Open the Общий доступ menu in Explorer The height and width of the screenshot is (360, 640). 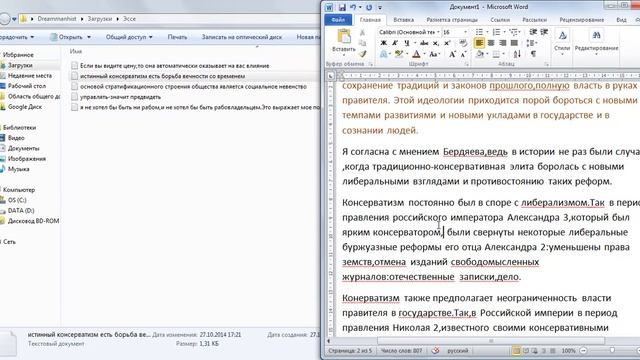pos(129,37)
